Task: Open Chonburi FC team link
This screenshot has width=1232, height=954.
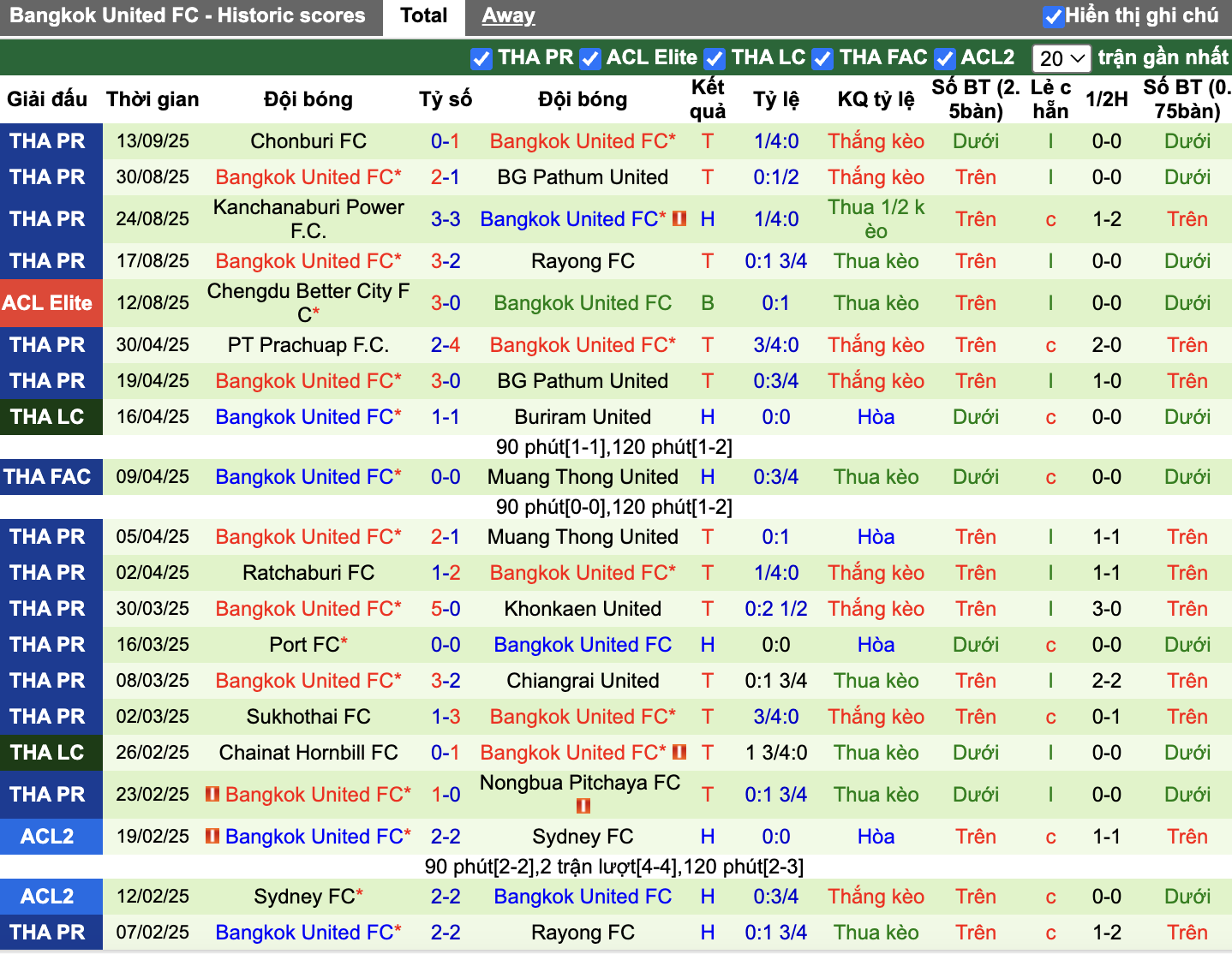Action: tap(308, 141)
